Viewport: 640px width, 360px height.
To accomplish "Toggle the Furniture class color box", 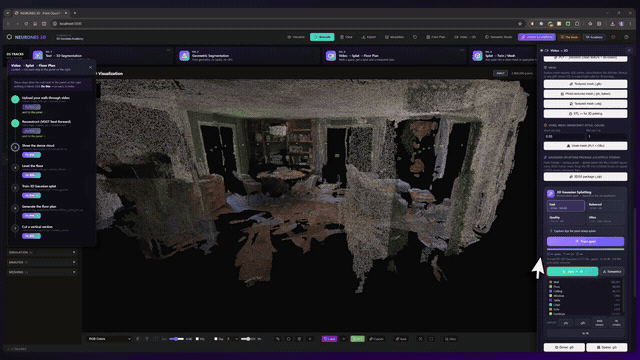I will click(551, 314).
